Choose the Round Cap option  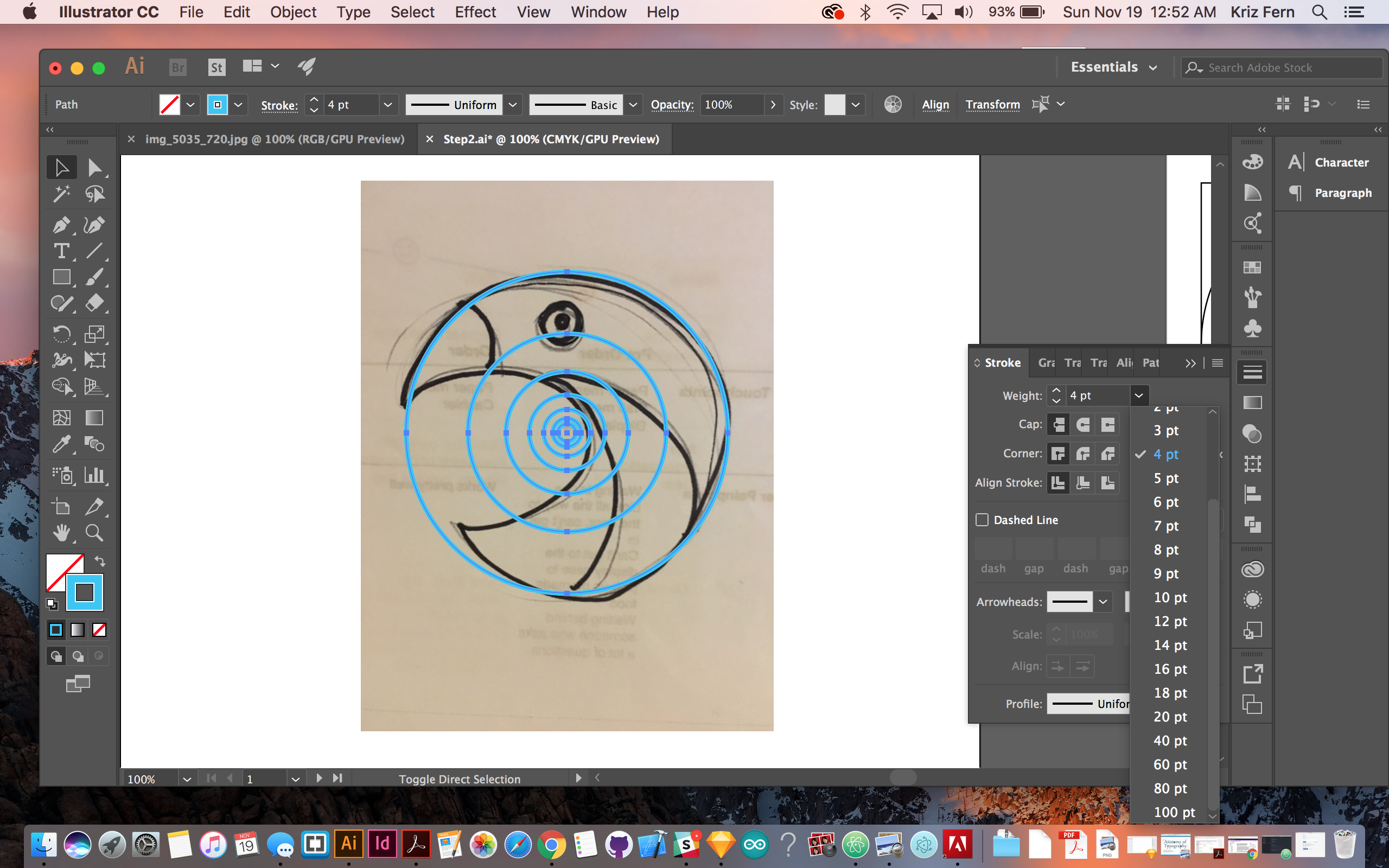[1082, 424]
